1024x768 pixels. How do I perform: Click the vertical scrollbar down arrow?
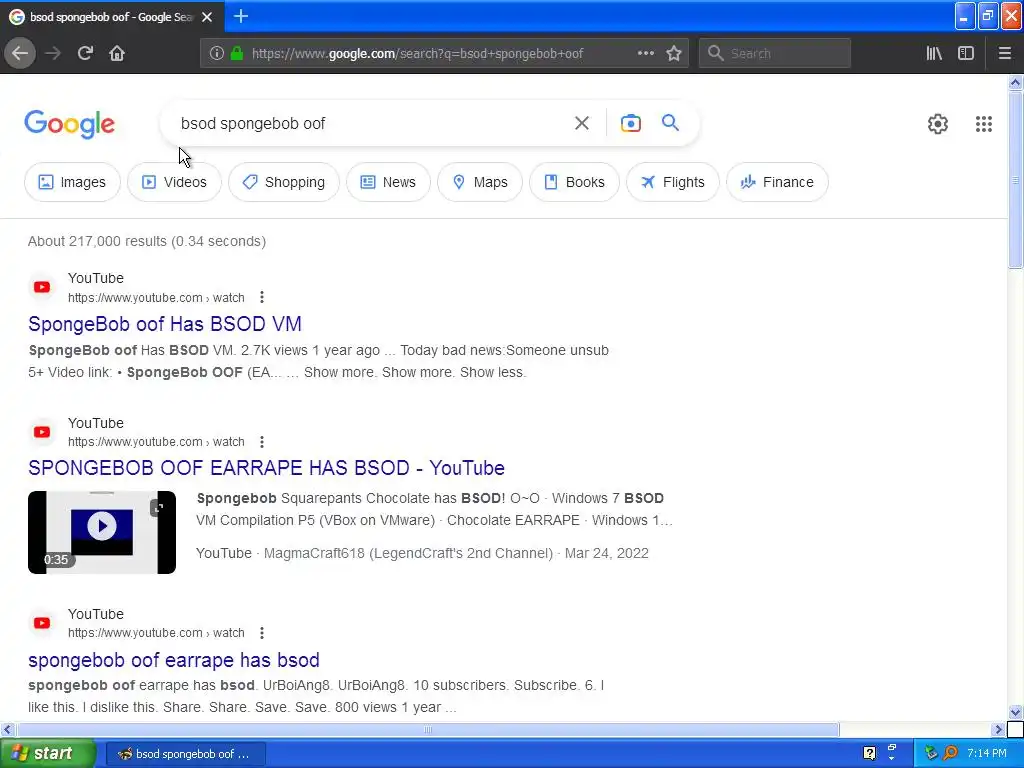[x=1016, y=712]
